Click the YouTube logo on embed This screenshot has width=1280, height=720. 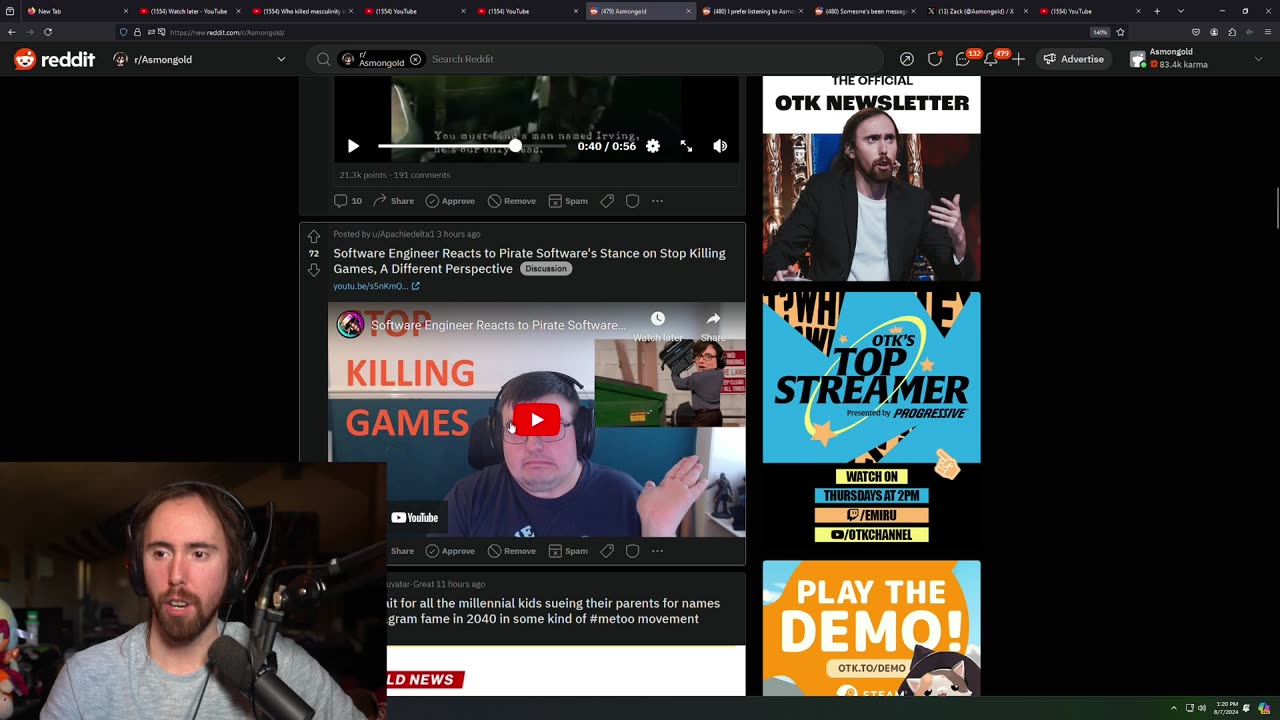(415, 517)
